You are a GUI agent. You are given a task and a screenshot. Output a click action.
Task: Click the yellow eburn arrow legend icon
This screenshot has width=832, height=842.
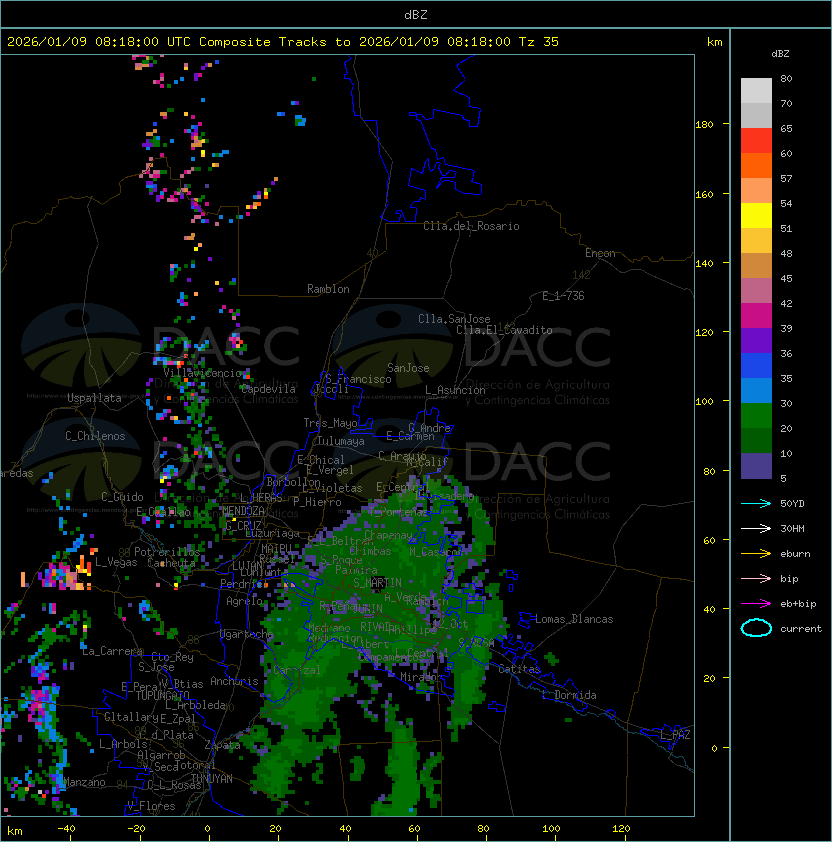756,553
